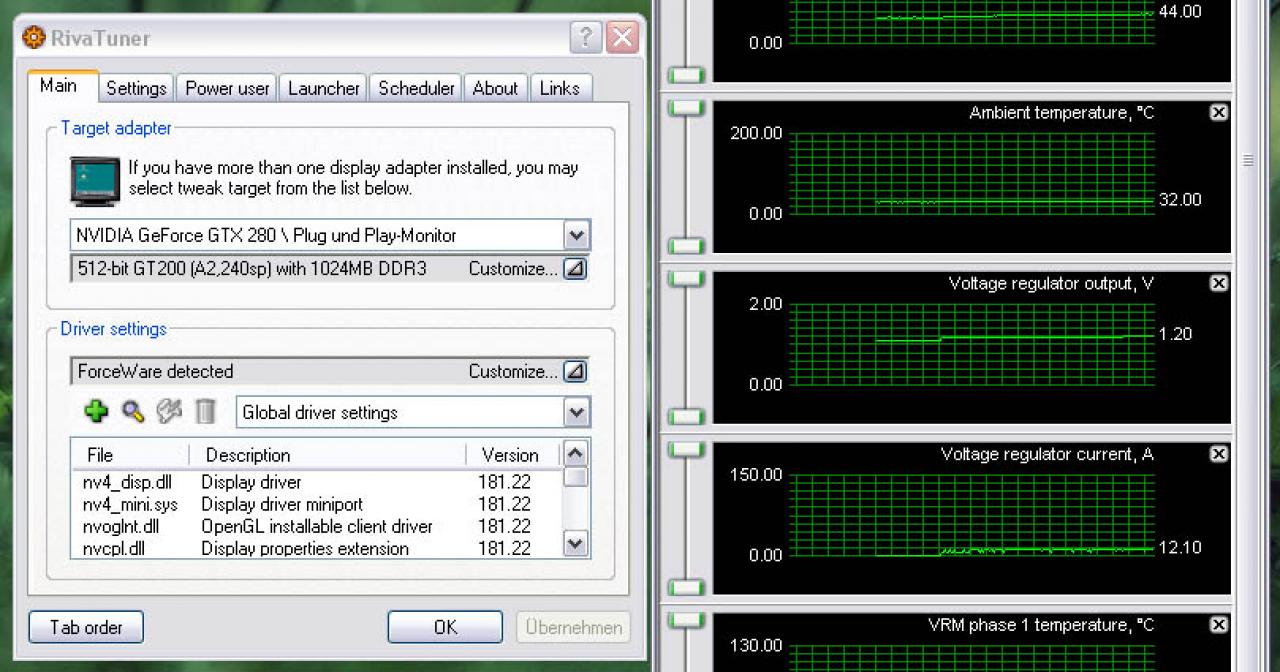
Task: Open the About tab
Action: (495, 88)
